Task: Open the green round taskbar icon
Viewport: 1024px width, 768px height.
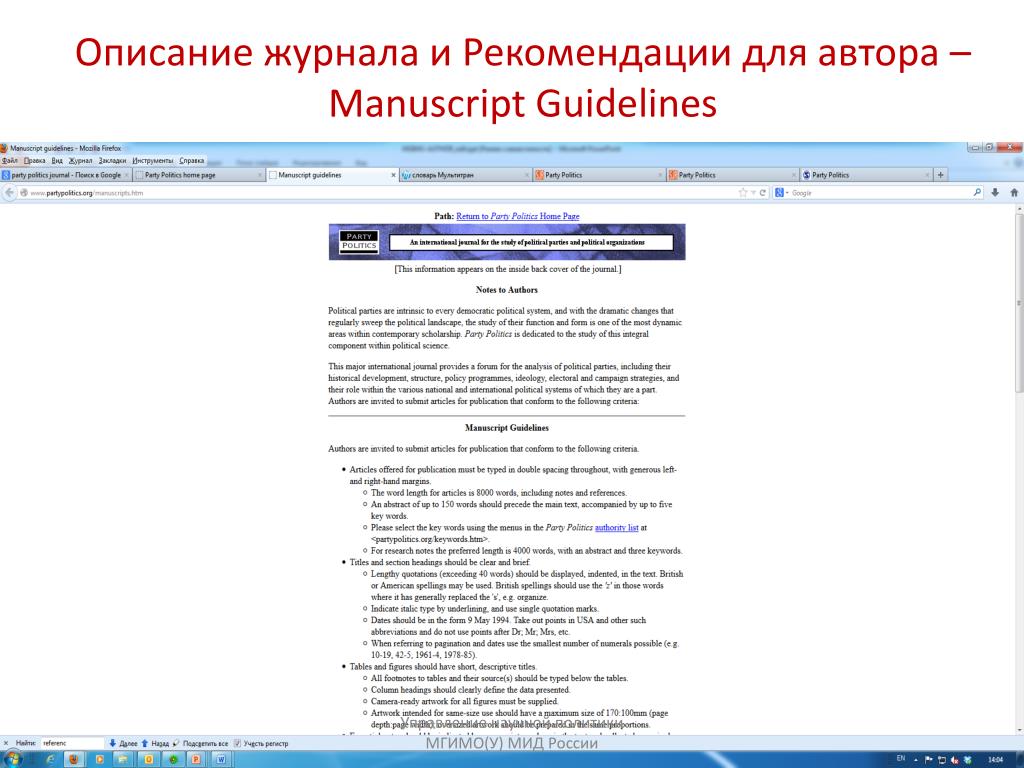Action: tap(173, 760)
